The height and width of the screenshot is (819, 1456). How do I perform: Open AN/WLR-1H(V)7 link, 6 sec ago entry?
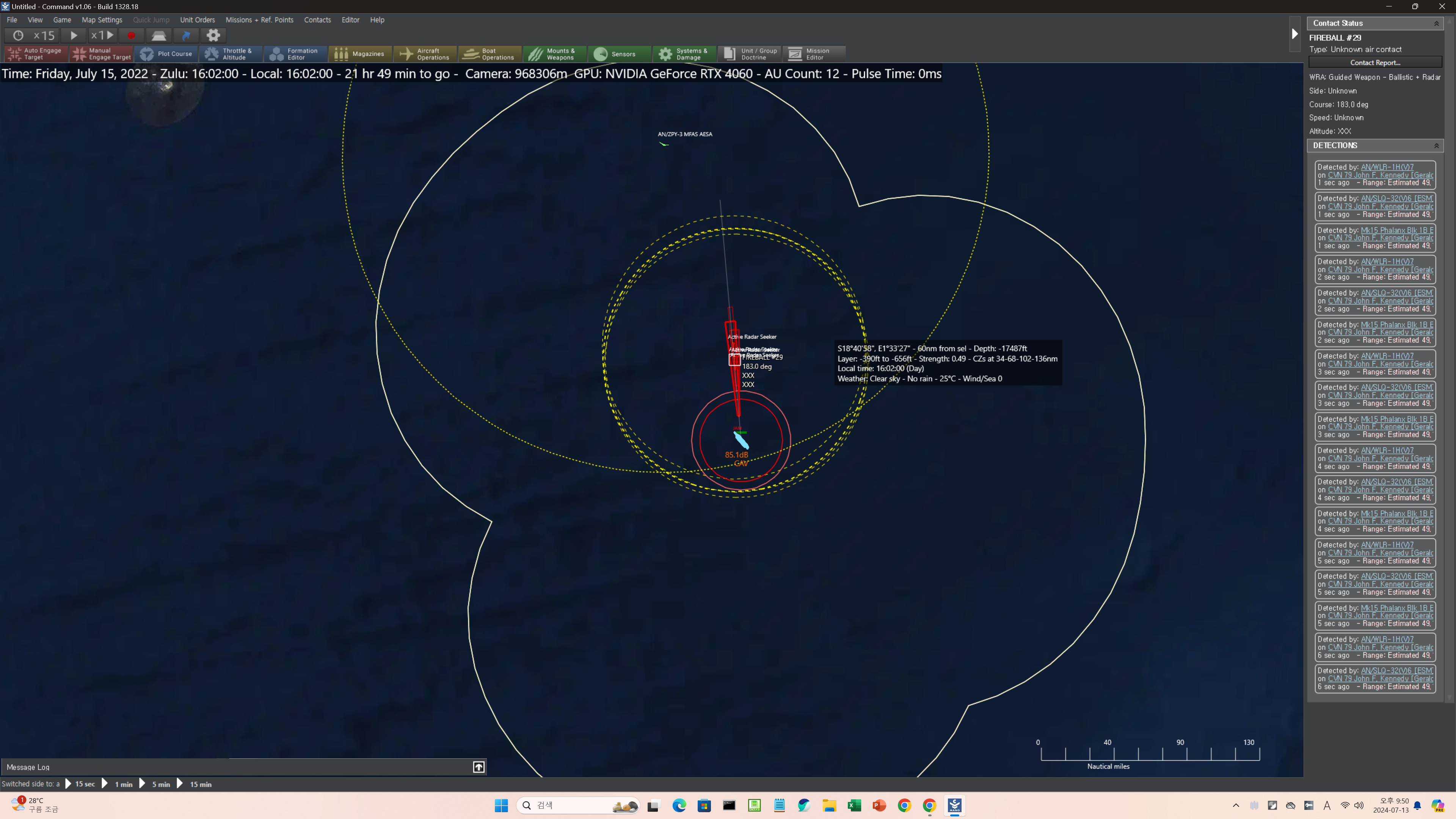[x=1387, y=639]
